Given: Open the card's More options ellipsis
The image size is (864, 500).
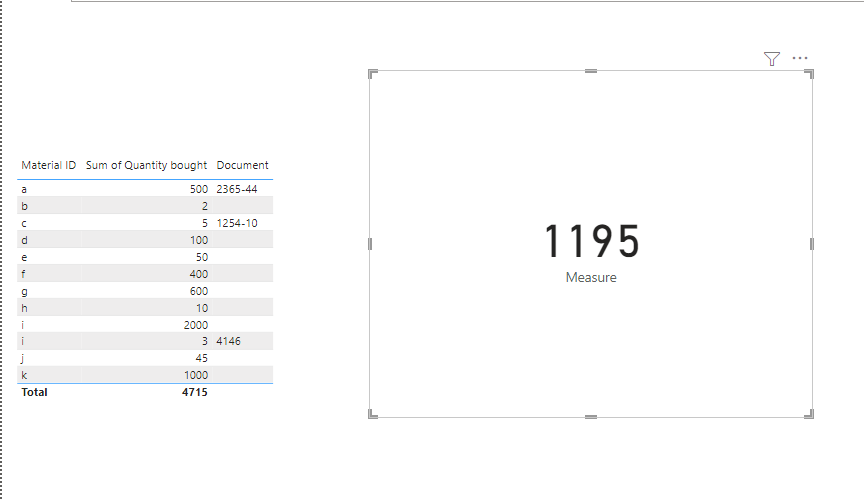Looking at the screenshot, I should click(x=800, y=58).
